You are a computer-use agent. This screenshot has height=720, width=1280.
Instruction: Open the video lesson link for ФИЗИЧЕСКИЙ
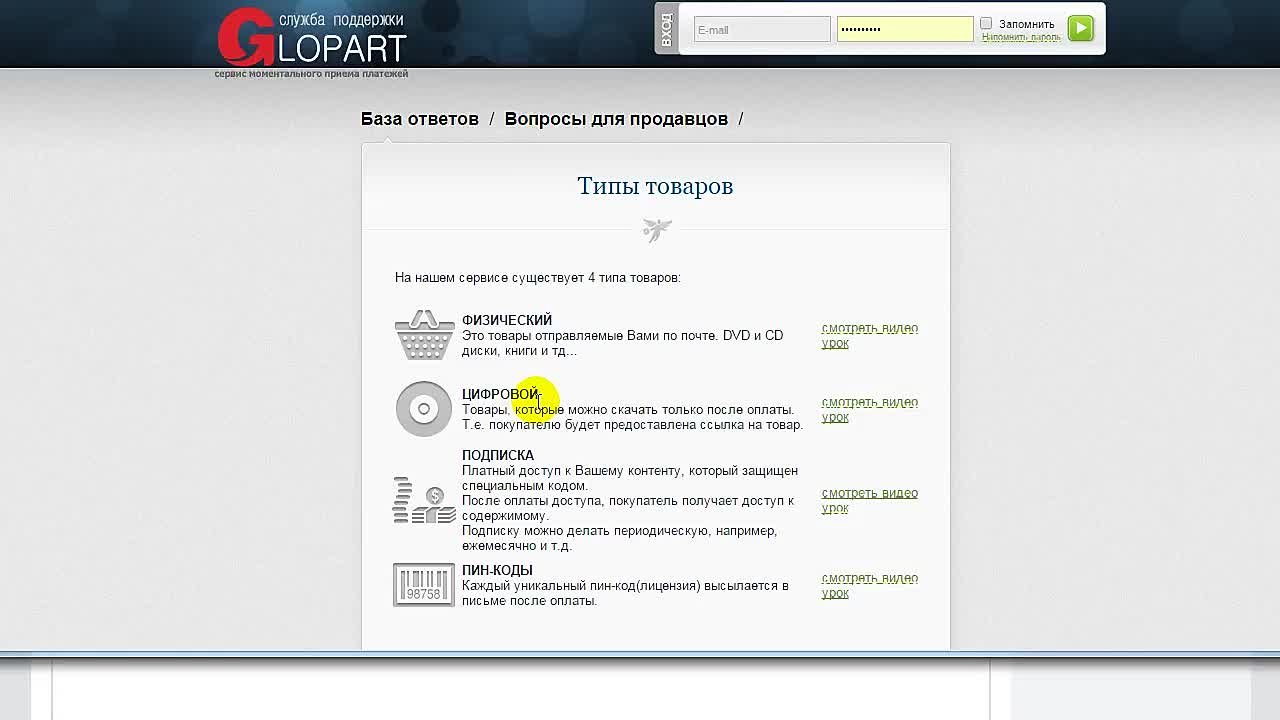(x=870, y=335)
